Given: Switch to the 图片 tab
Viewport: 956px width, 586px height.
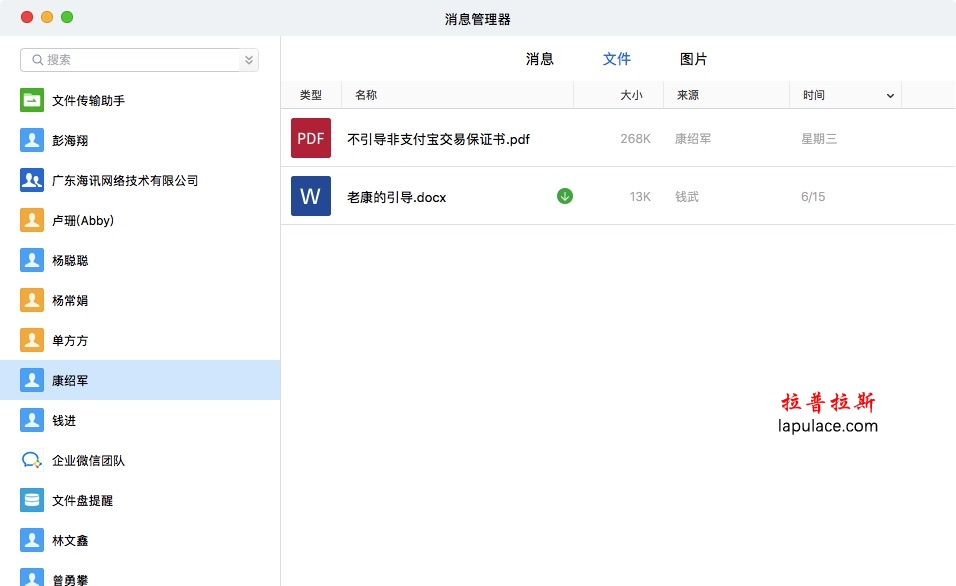Looking at the screenshot, I should pos(693,59).
